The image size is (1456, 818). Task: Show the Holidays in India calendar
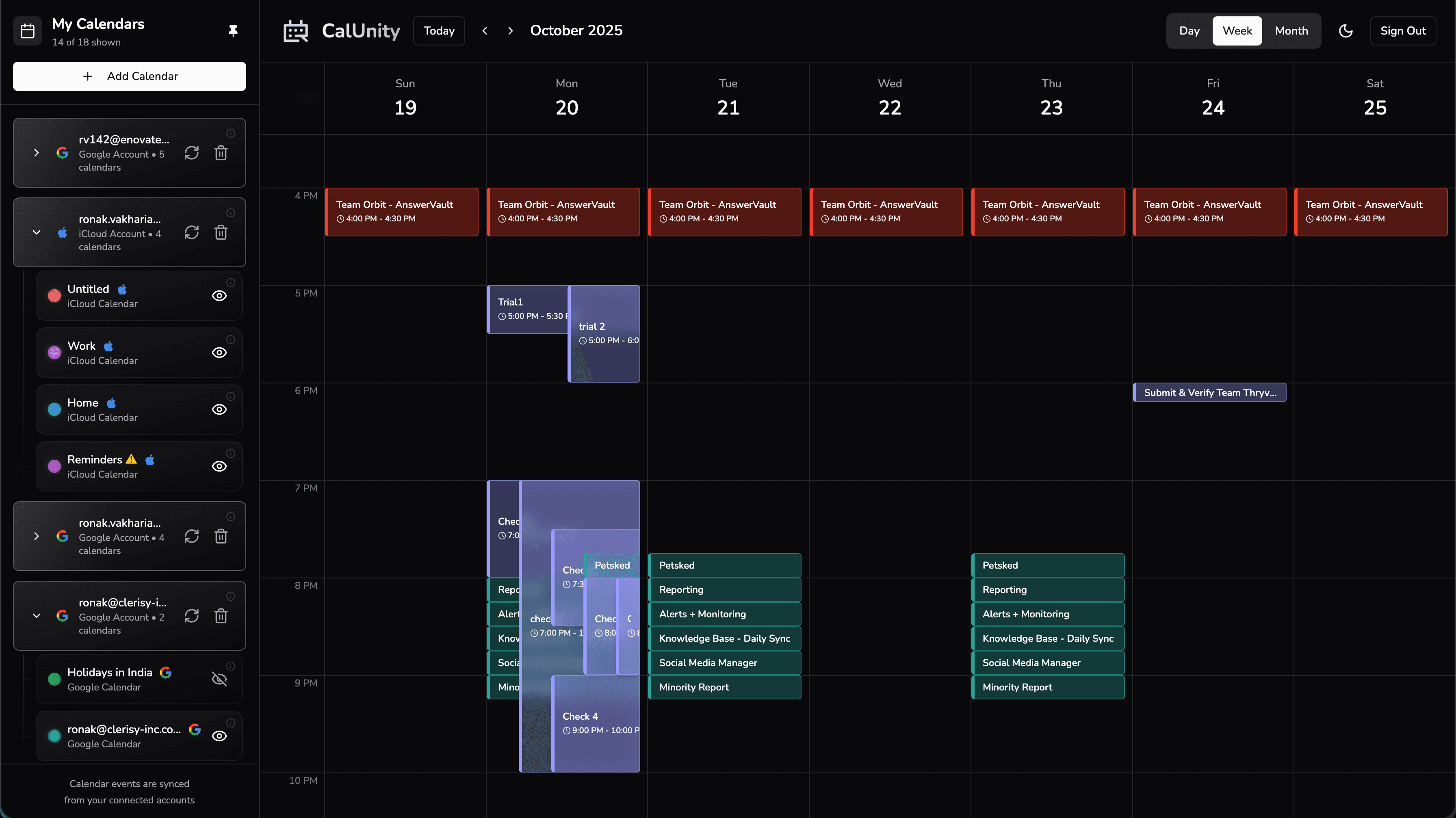[x=219, y=680]
